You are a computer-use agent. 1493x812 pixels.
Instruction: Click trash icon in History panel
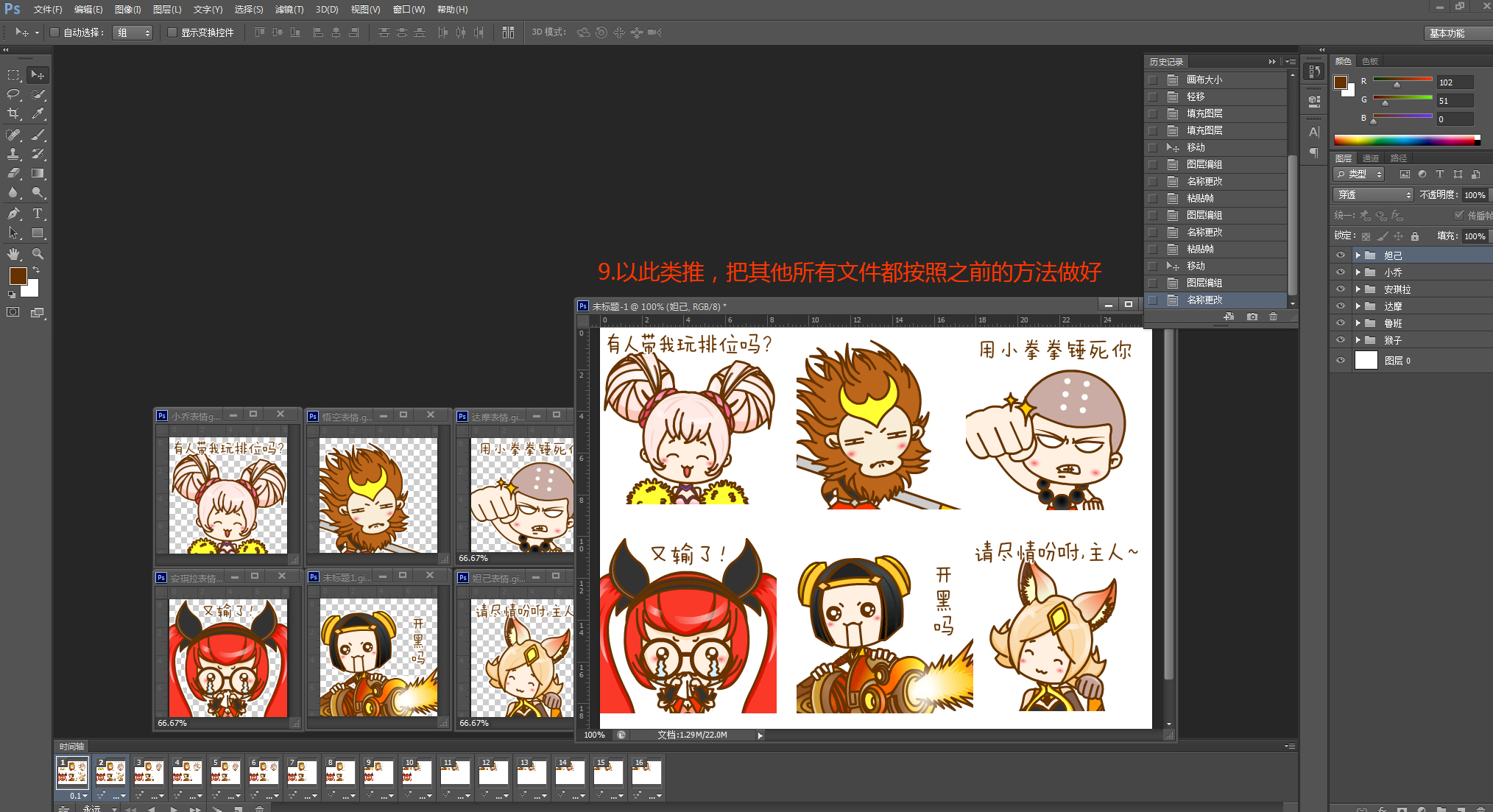click(1273, 317)
